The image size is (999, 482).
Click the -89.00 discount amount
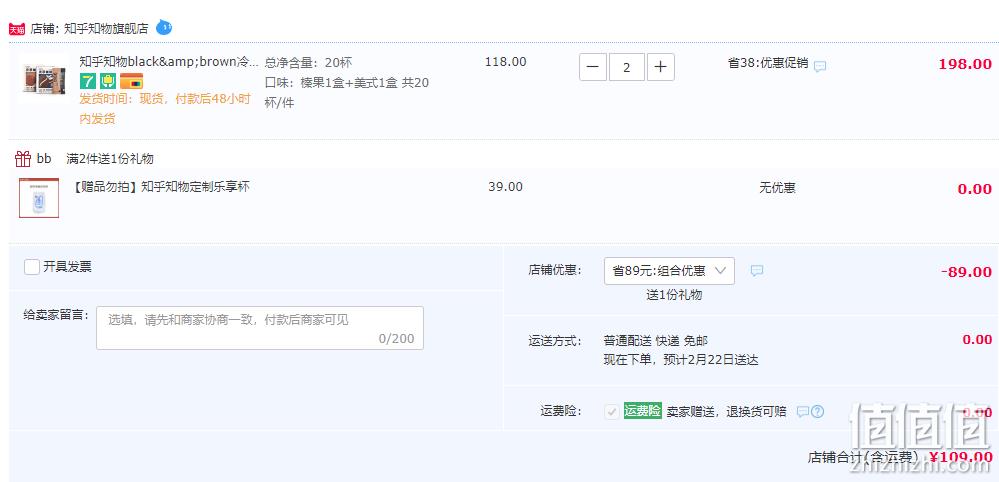pyautogui.click(x=967, y=272)
